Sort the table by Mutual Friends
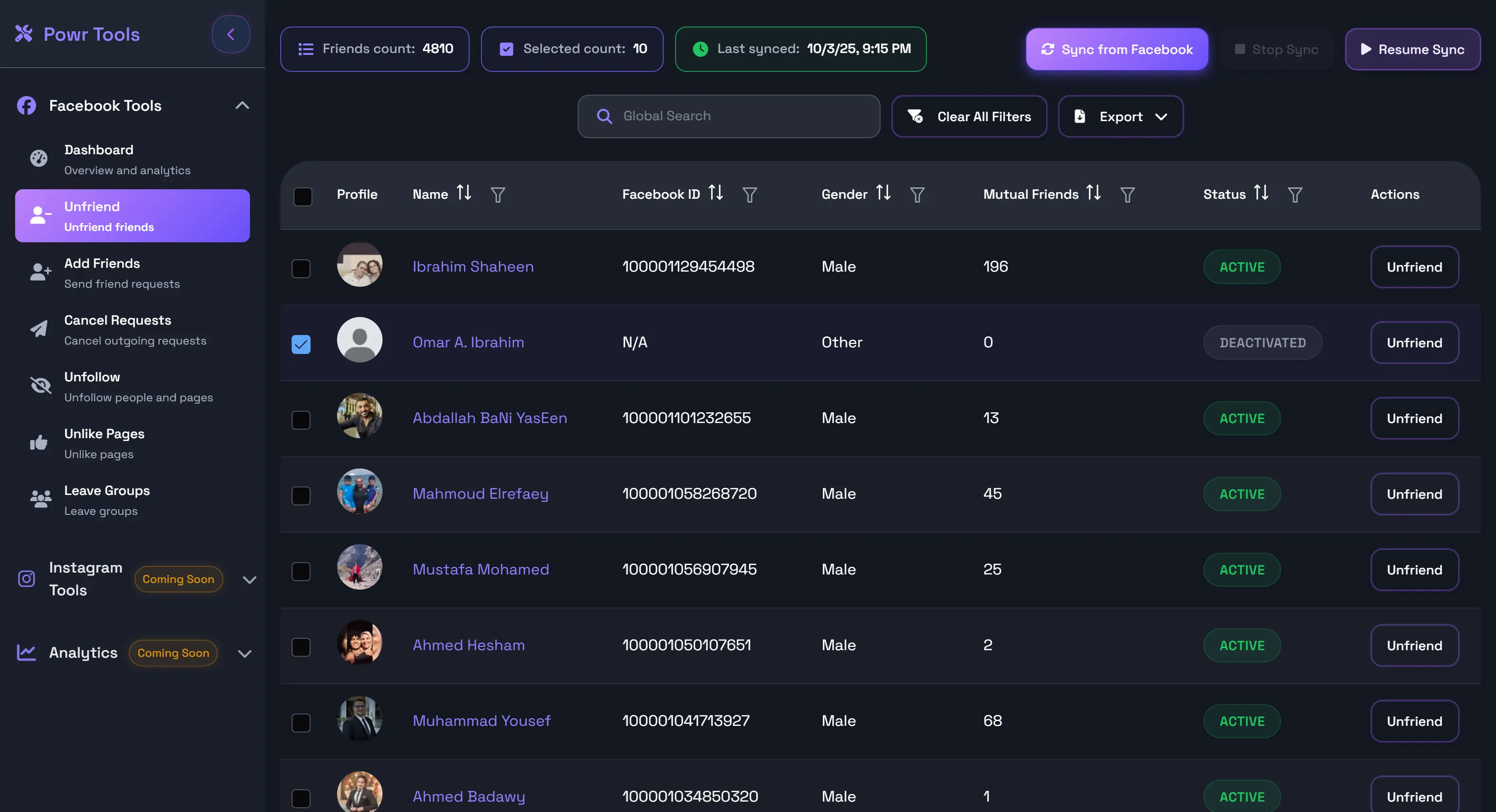 (x=1094, y=192)
